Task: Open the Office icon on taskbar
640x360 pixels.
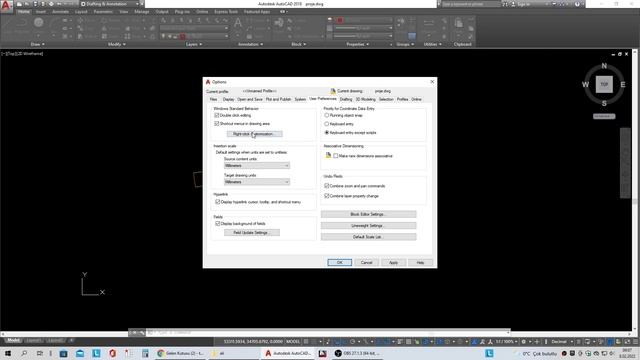Action: [x=112, y=353]
